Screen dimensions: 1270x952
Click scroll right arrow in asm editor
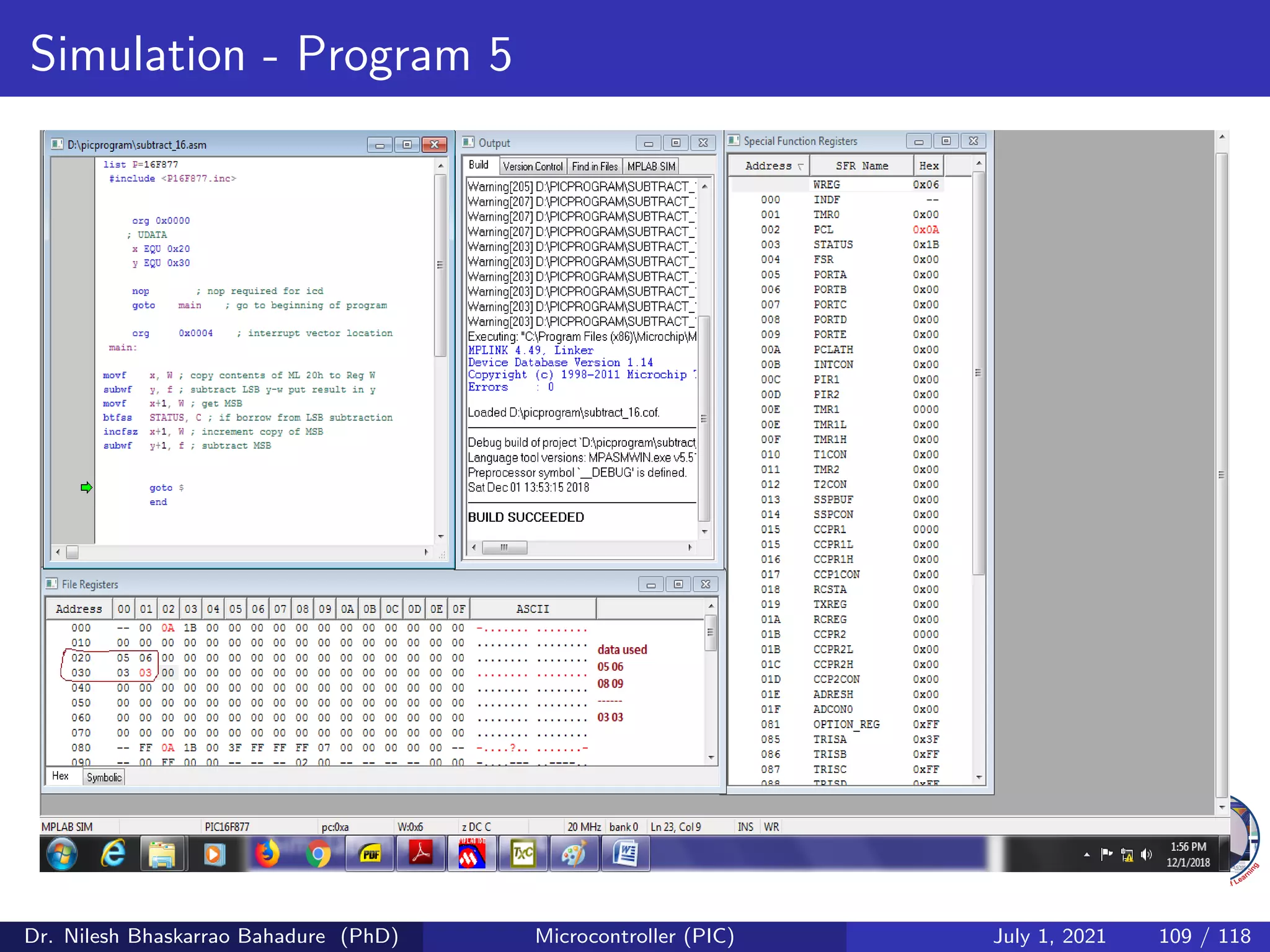point(426,552)
